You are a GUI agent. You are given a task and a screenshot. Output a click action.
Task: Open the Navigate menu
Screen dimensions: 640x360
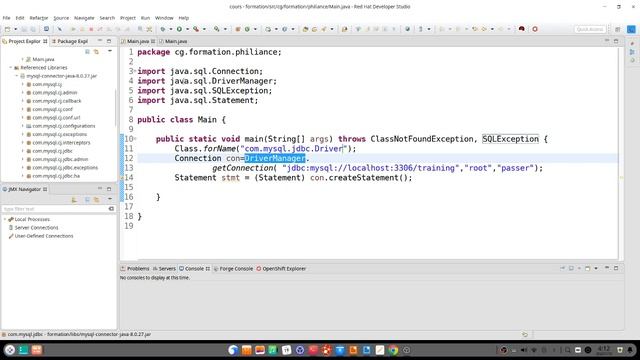click(x=84, y=18)
